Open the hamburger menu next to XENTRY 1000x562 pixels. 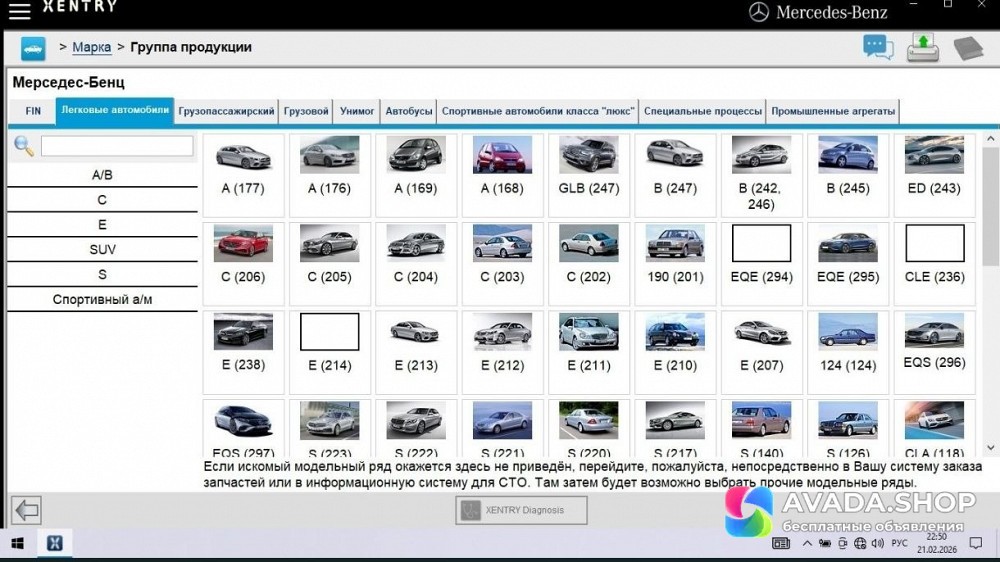pyautogui.click(x=19, y=11)
